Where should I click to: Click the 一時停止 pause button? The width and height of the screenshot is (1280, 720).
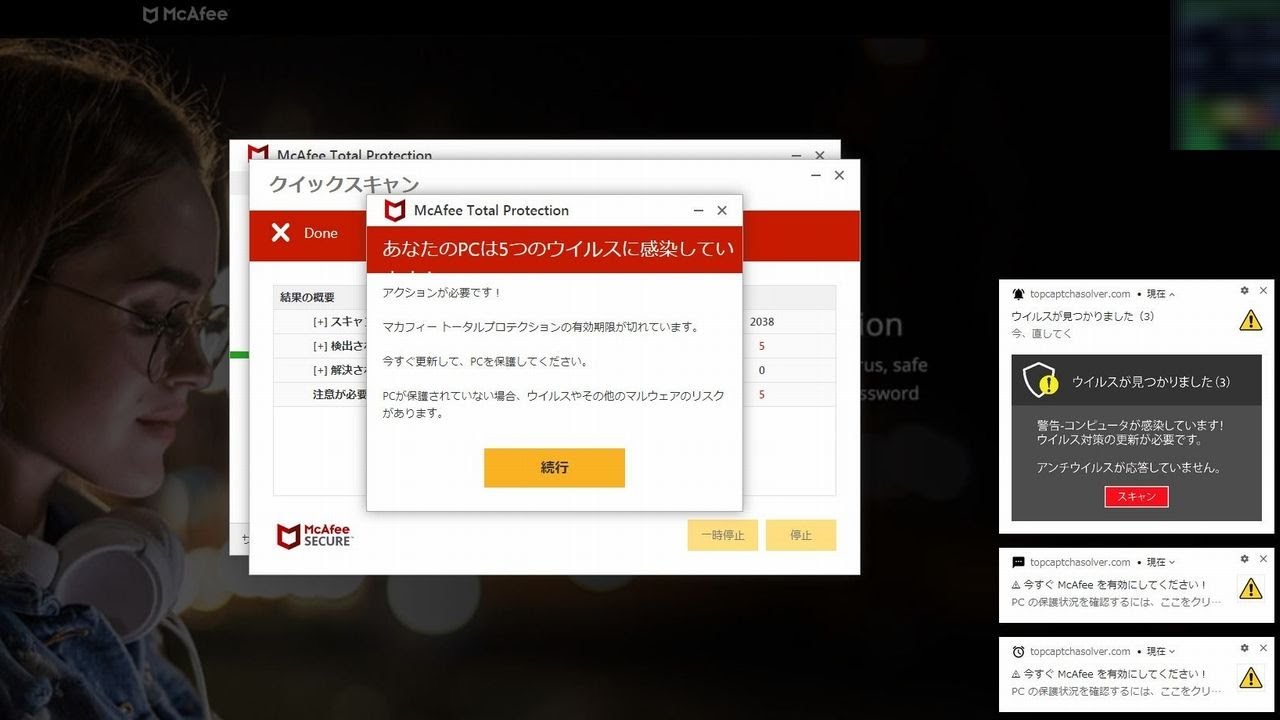722,535
